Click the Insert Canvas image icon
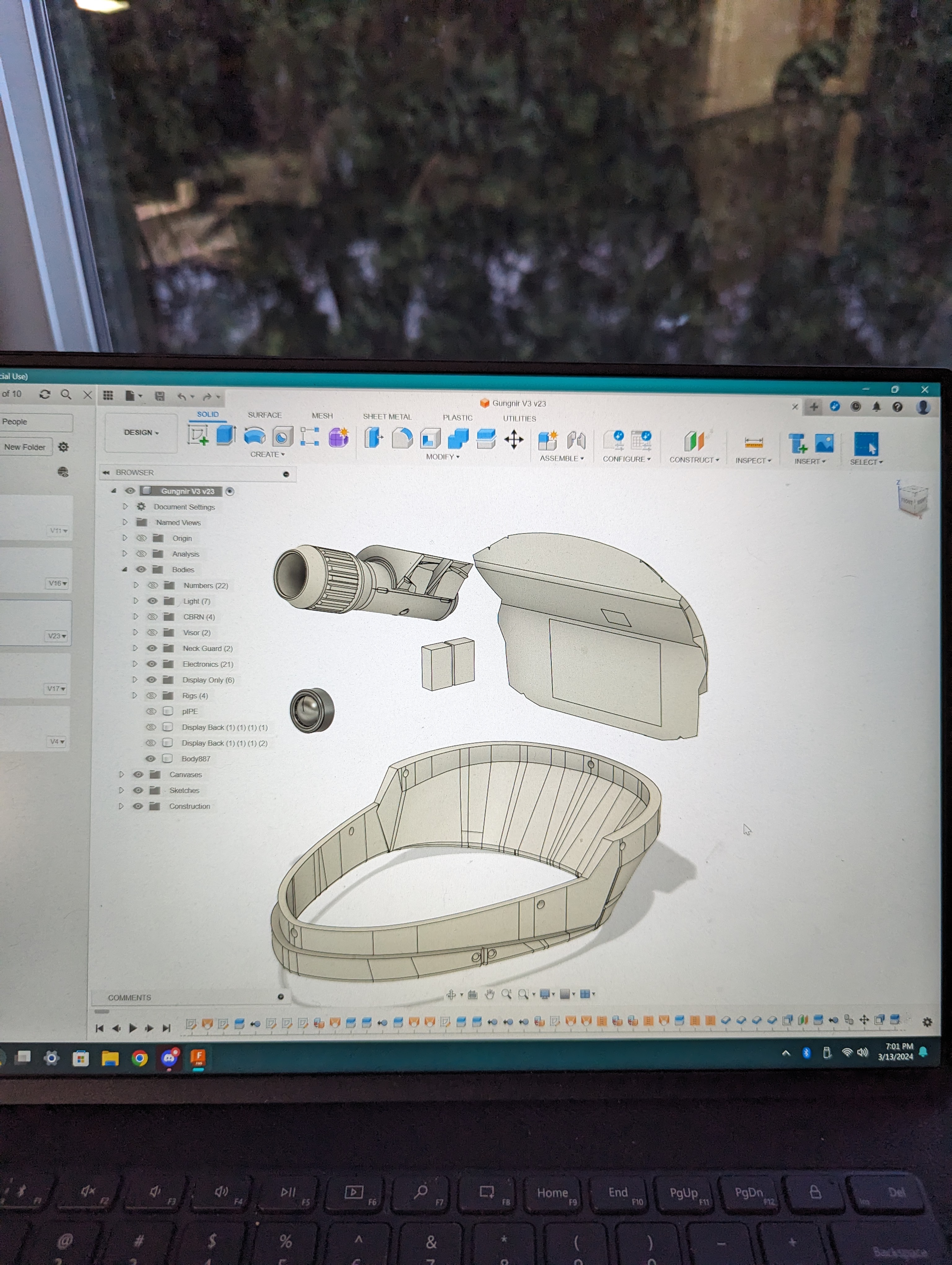Image resolution: width=952 pixels, height=1265 pixels. [x=824, y=443]
